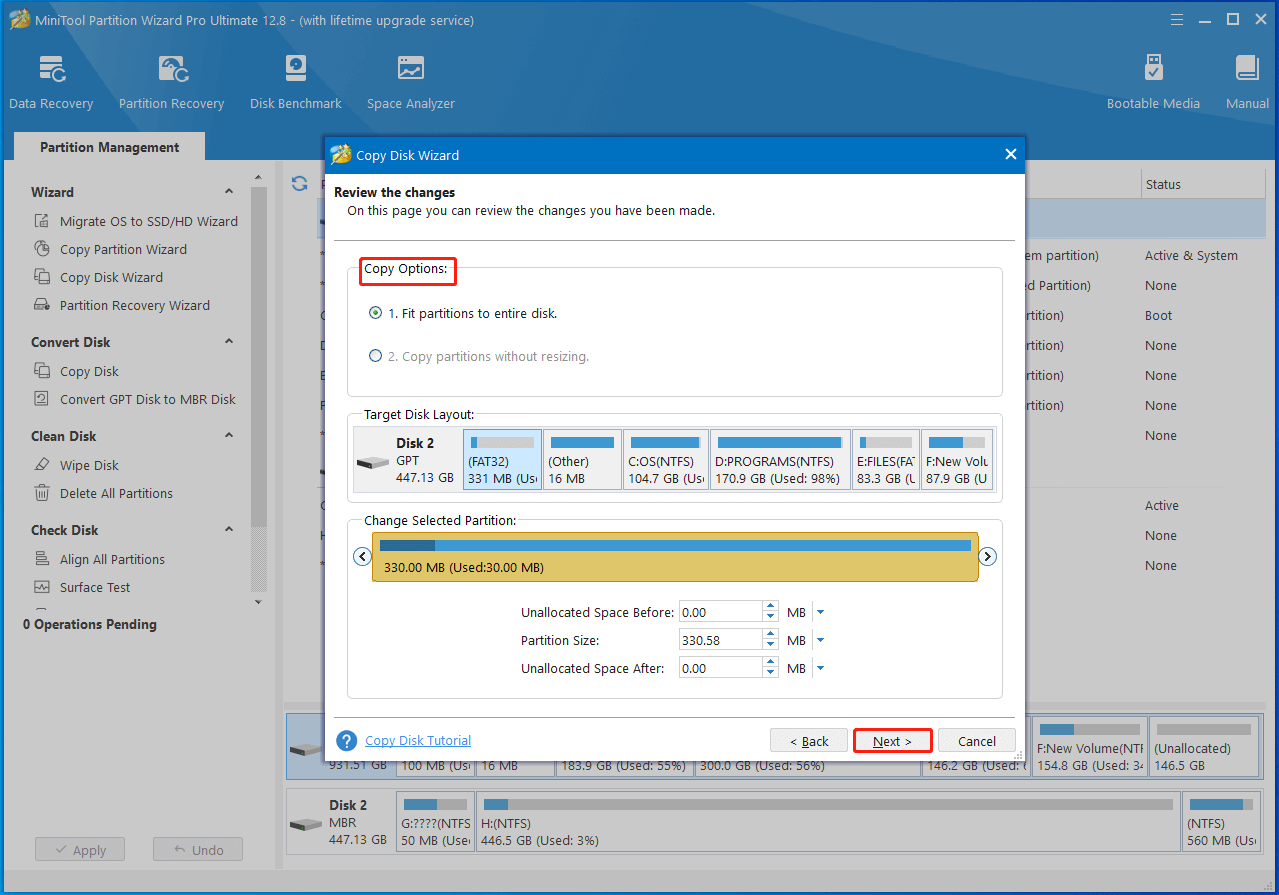The image size is (1279, 895).
Task: Click the help icon beside Copy Disk Tutorial
Action: [347, 741]
